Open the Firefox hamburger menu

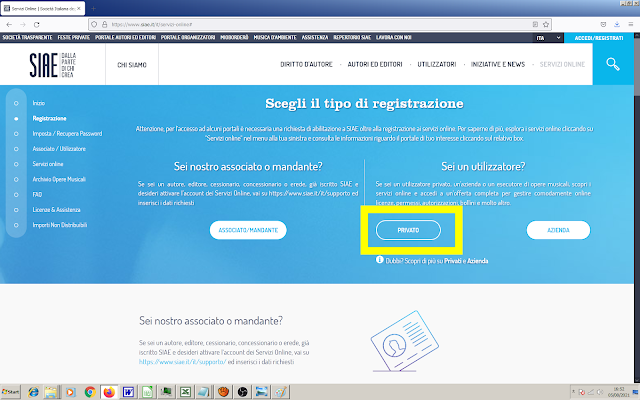631,24
